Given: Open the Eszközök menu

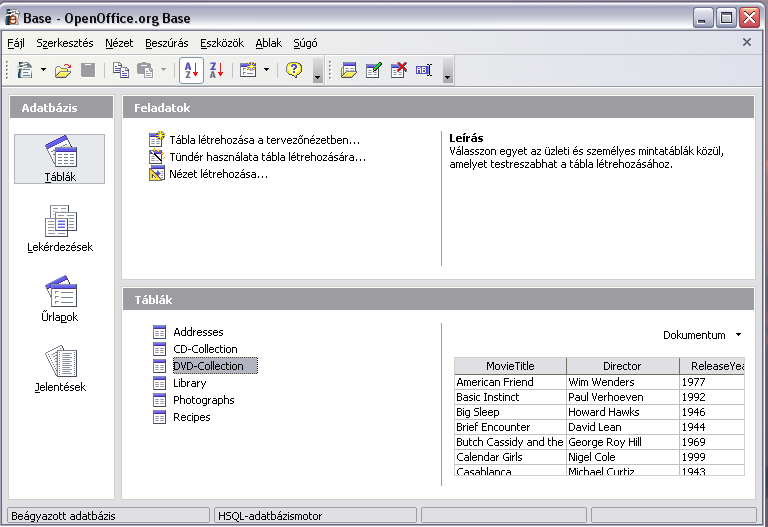Looking at the screenshot, I should point(221,43).
